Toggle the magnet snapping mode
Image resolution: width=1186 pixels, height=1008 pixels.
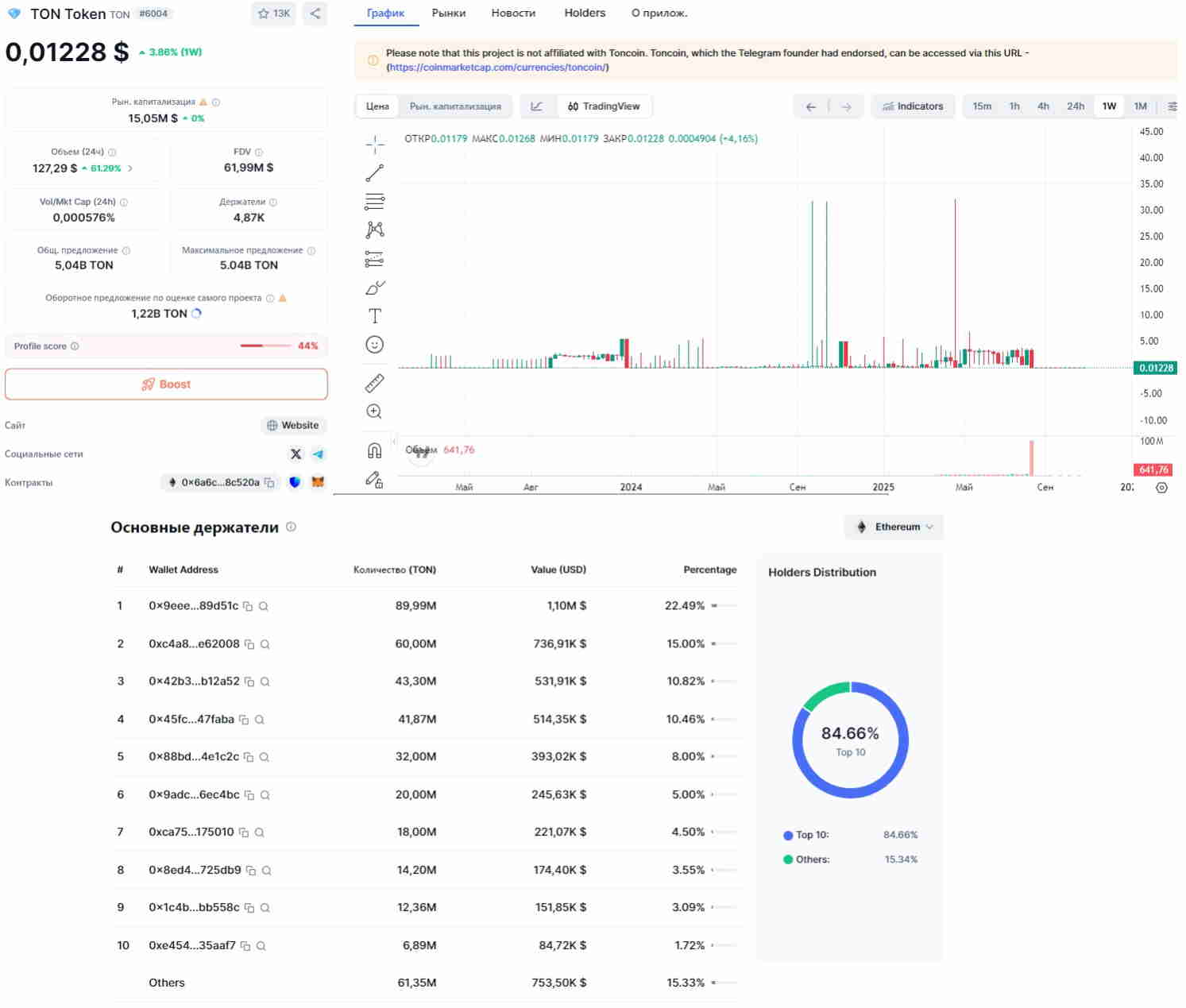click(x=375, y=450)
